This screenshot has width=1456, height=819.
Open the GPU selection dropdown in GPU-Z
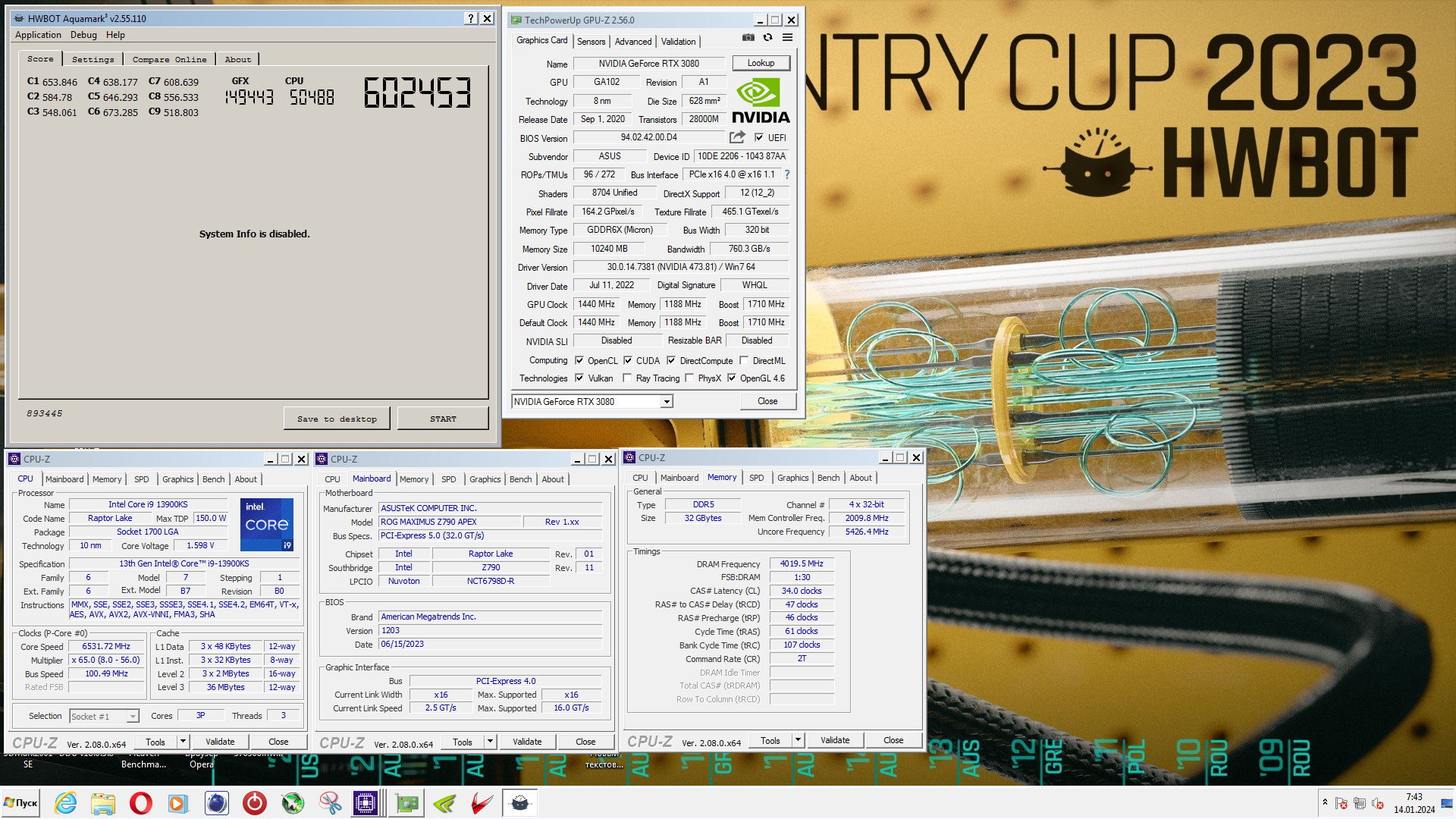[592, 402]
